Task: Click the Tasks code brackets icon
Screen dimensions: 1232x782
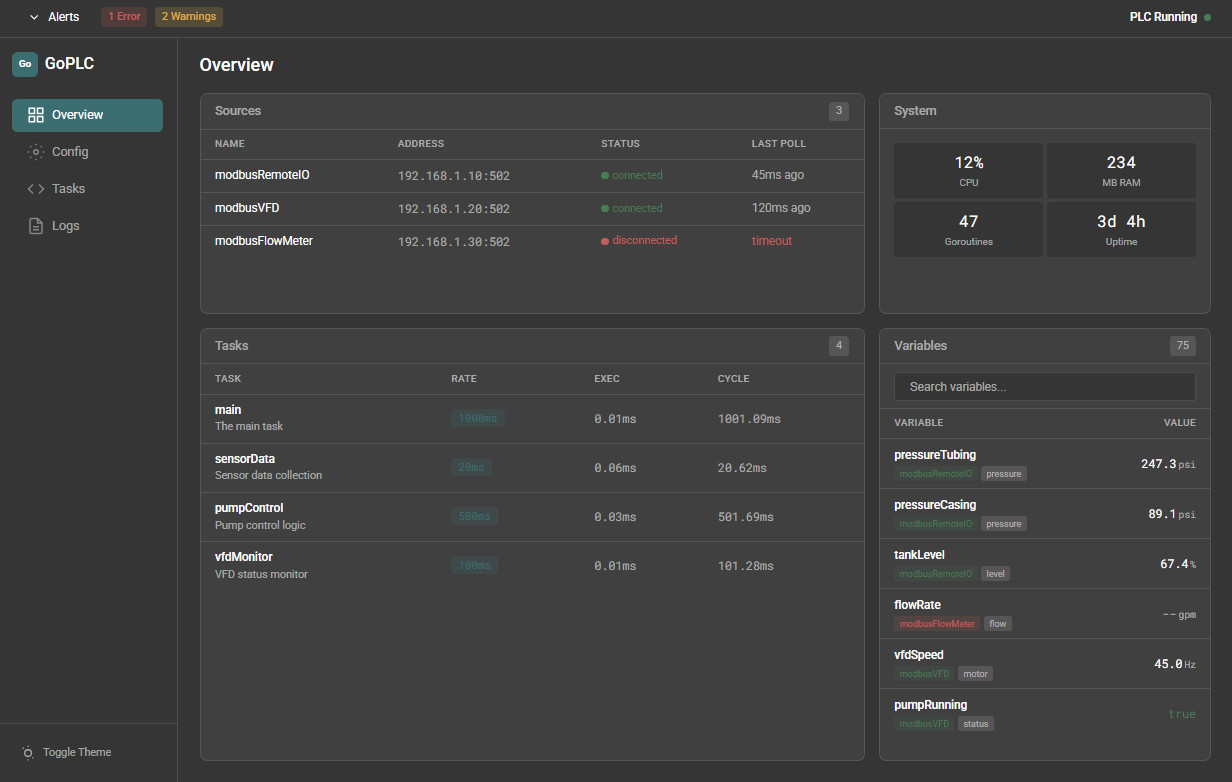Action: [36, 189]
